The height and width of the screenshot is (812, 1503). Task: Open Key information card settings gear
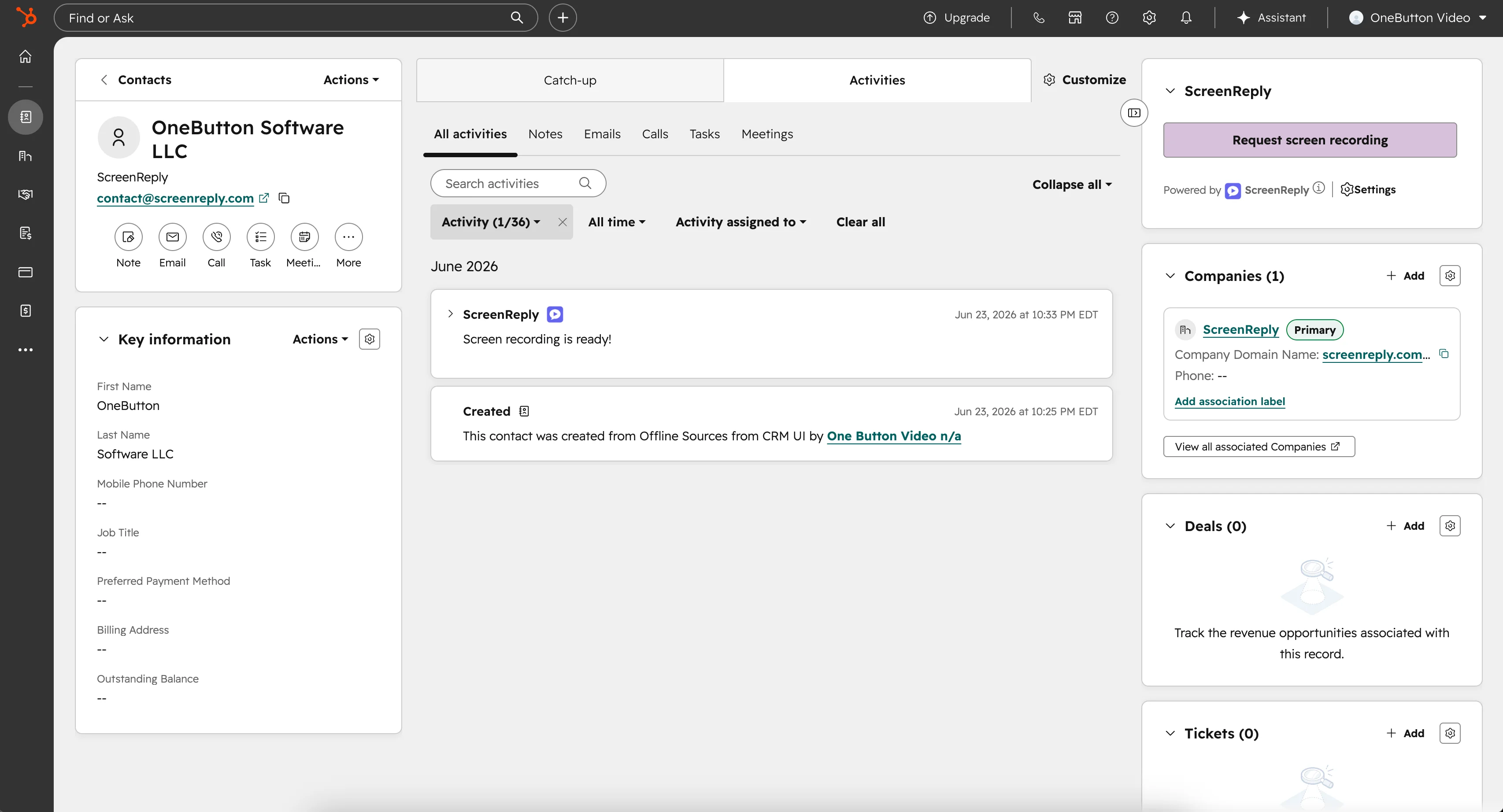tap(369, 339)
